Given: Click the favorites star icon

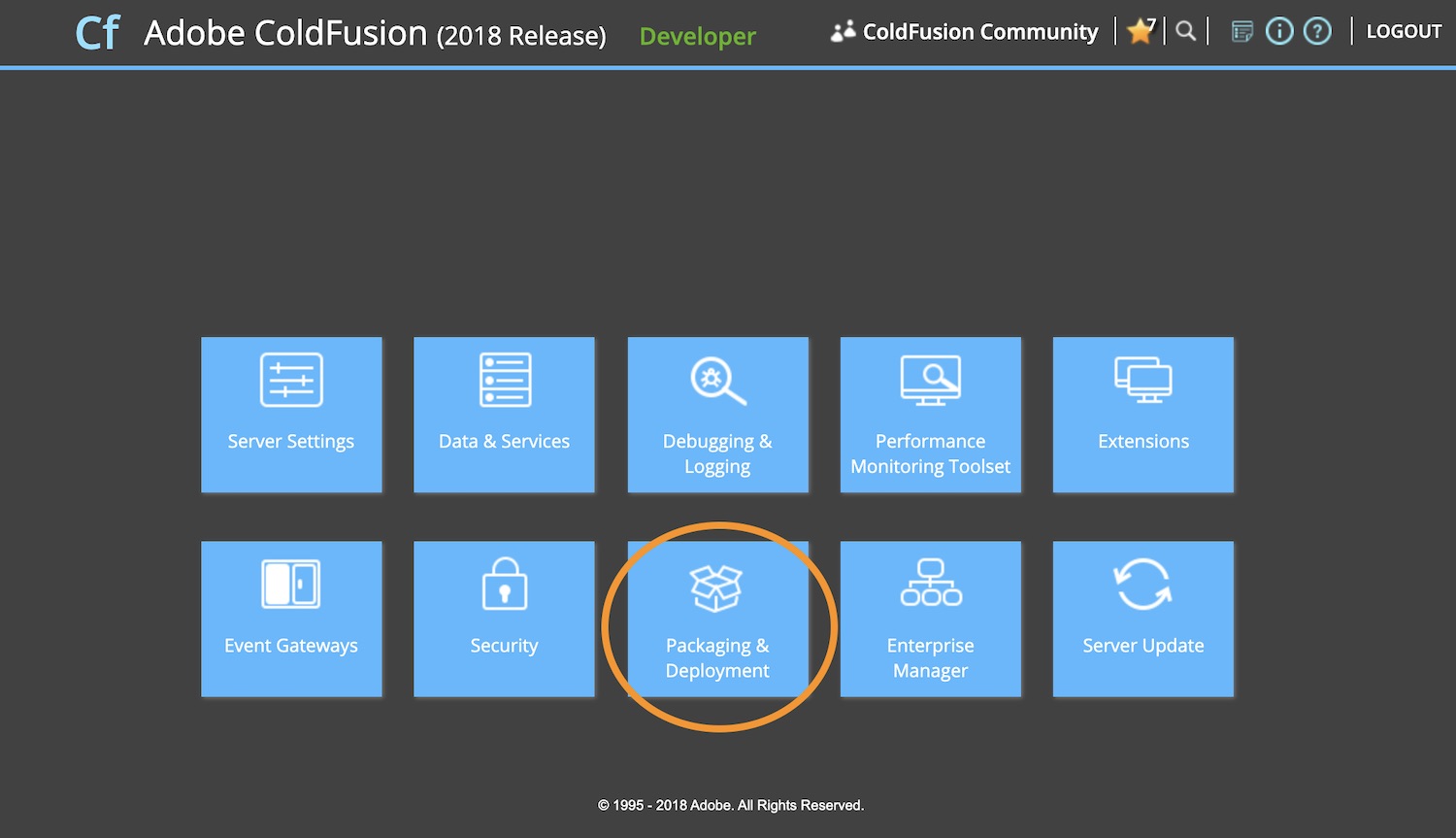Looking at the screenshot, I should 1141,31.
